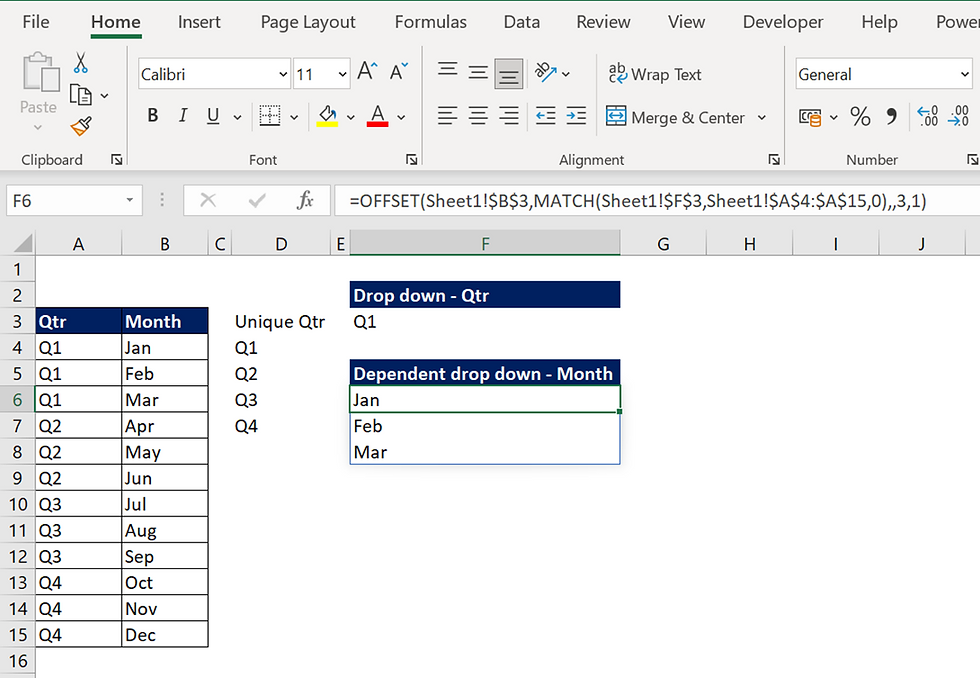The image size is (980, 678).
Task: Open Font settings dialog launcher
Action: tap(411, 160)
